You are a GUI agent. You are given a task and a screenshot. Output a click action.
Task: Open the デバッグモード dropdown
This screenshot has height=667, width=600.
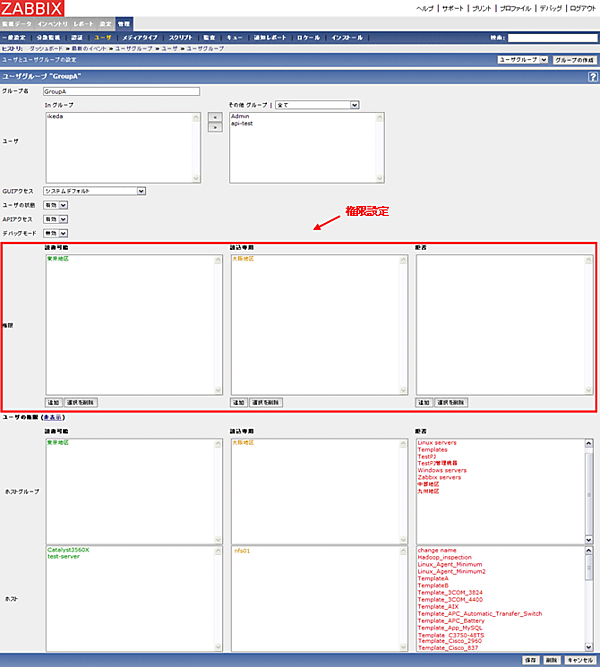55,233
